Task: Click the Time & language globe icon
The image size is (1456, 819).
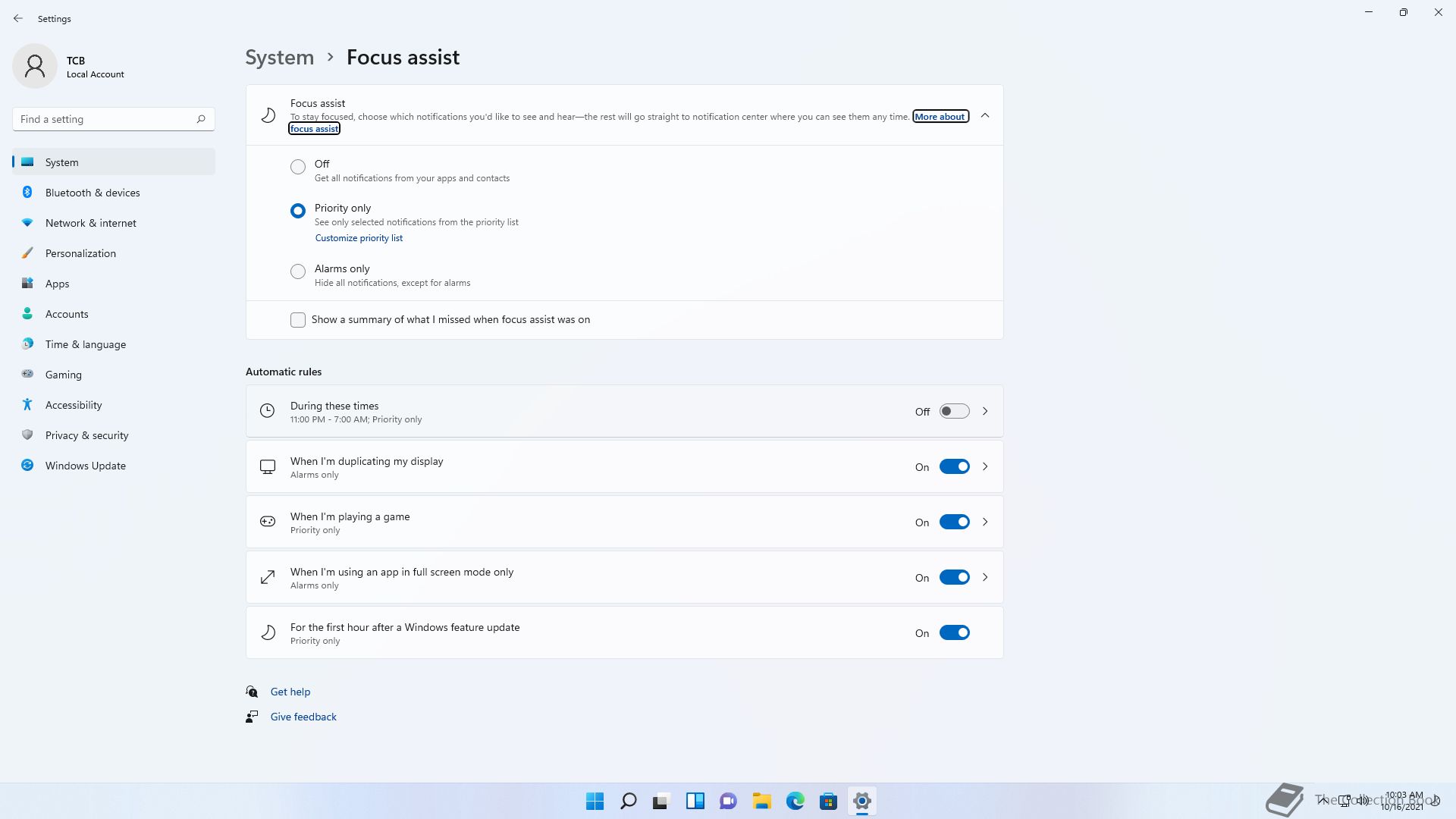Action: tap(27, 344)
